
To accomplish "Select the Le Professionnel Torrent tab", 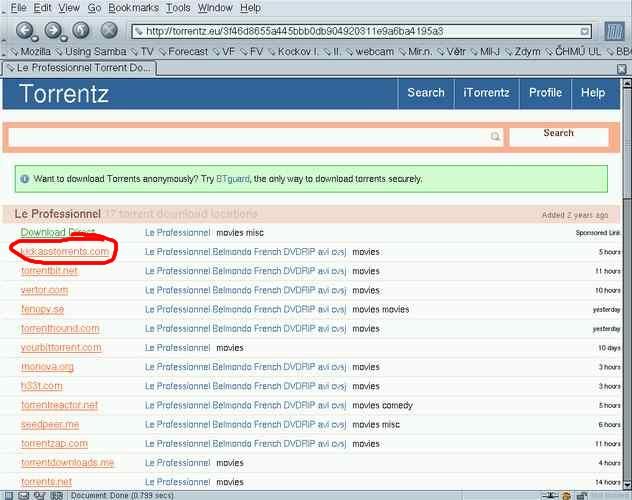I will point(79,68).
